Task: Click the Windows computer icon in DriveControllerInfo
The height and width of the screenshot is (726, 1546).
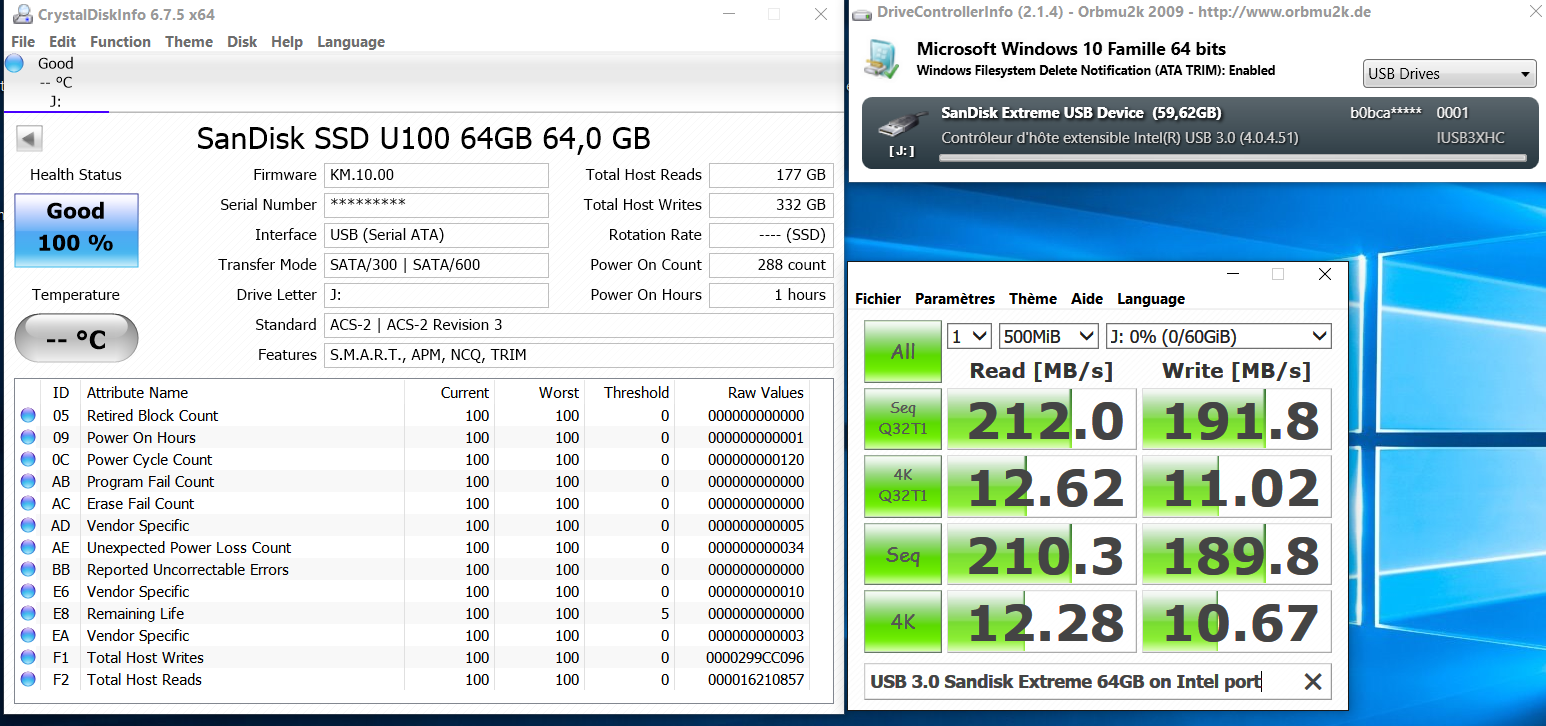Action: [x=882, y=59]
